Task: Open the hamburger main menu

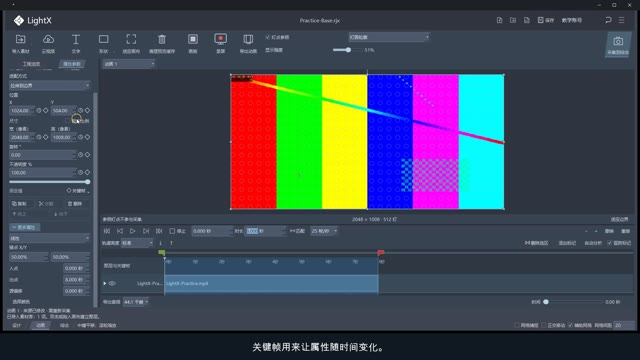Action: [622, 20]
